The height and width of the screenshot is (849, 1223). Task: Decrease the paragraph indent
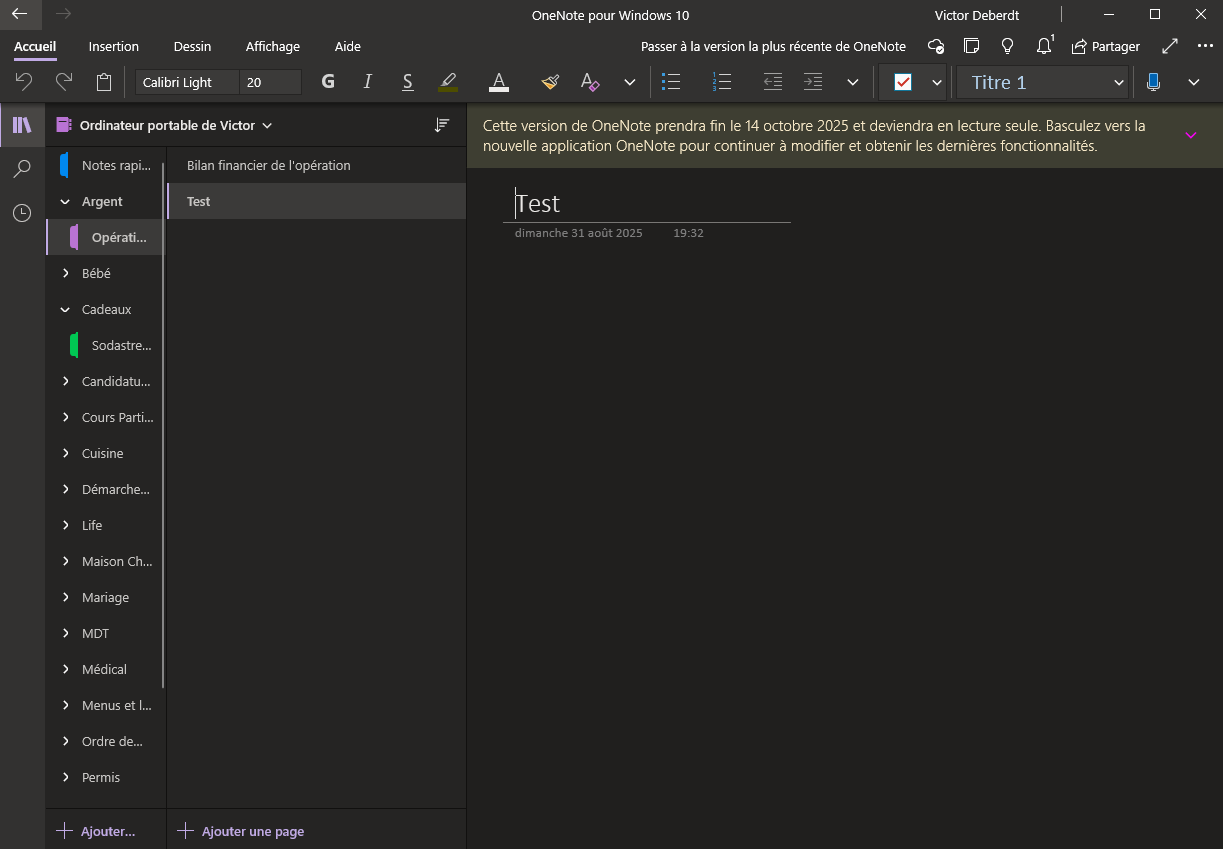coord(772,82)
